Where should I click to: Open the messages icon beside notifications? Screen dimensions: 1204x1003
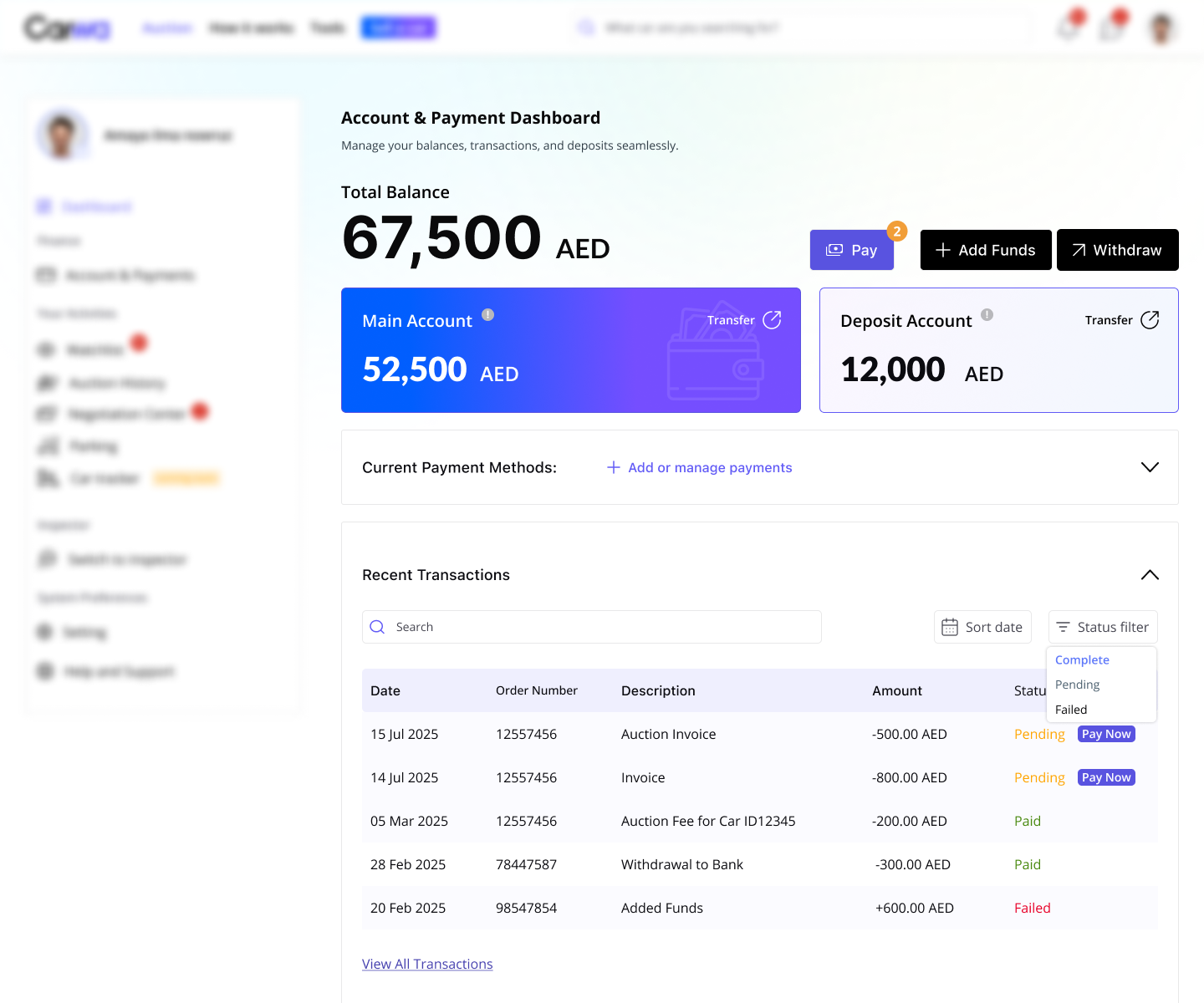tap(1110, 27)
